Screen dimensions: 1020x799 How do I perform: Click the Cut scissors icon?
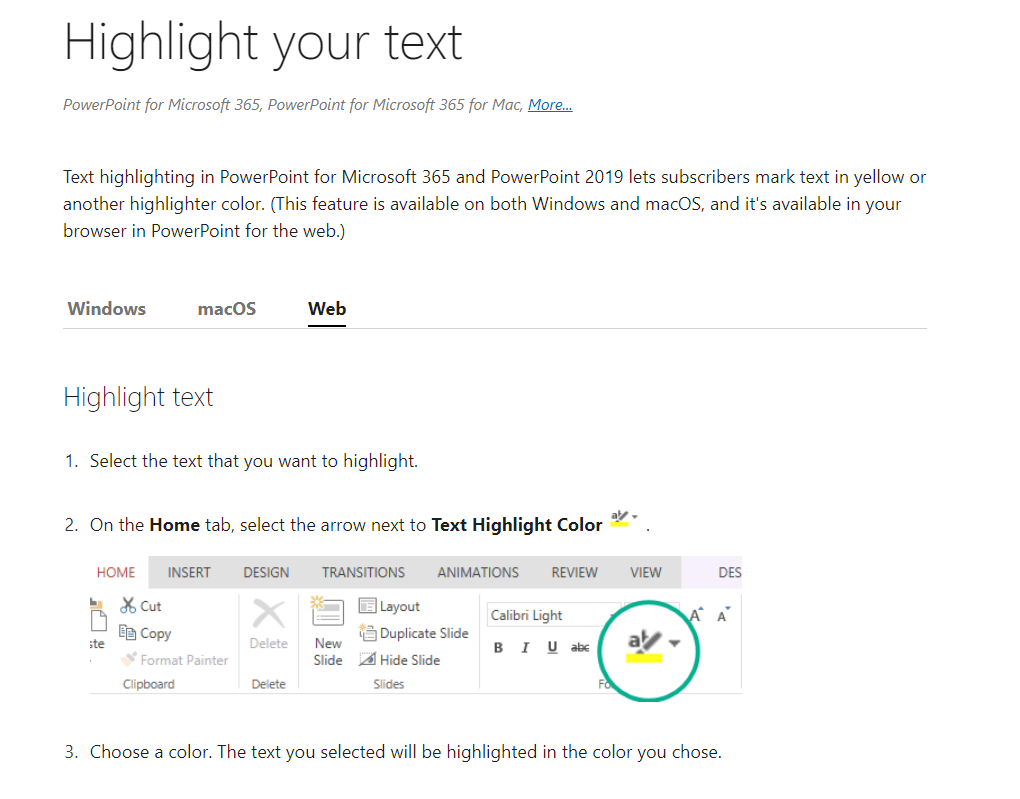click(x=128, y=606)
